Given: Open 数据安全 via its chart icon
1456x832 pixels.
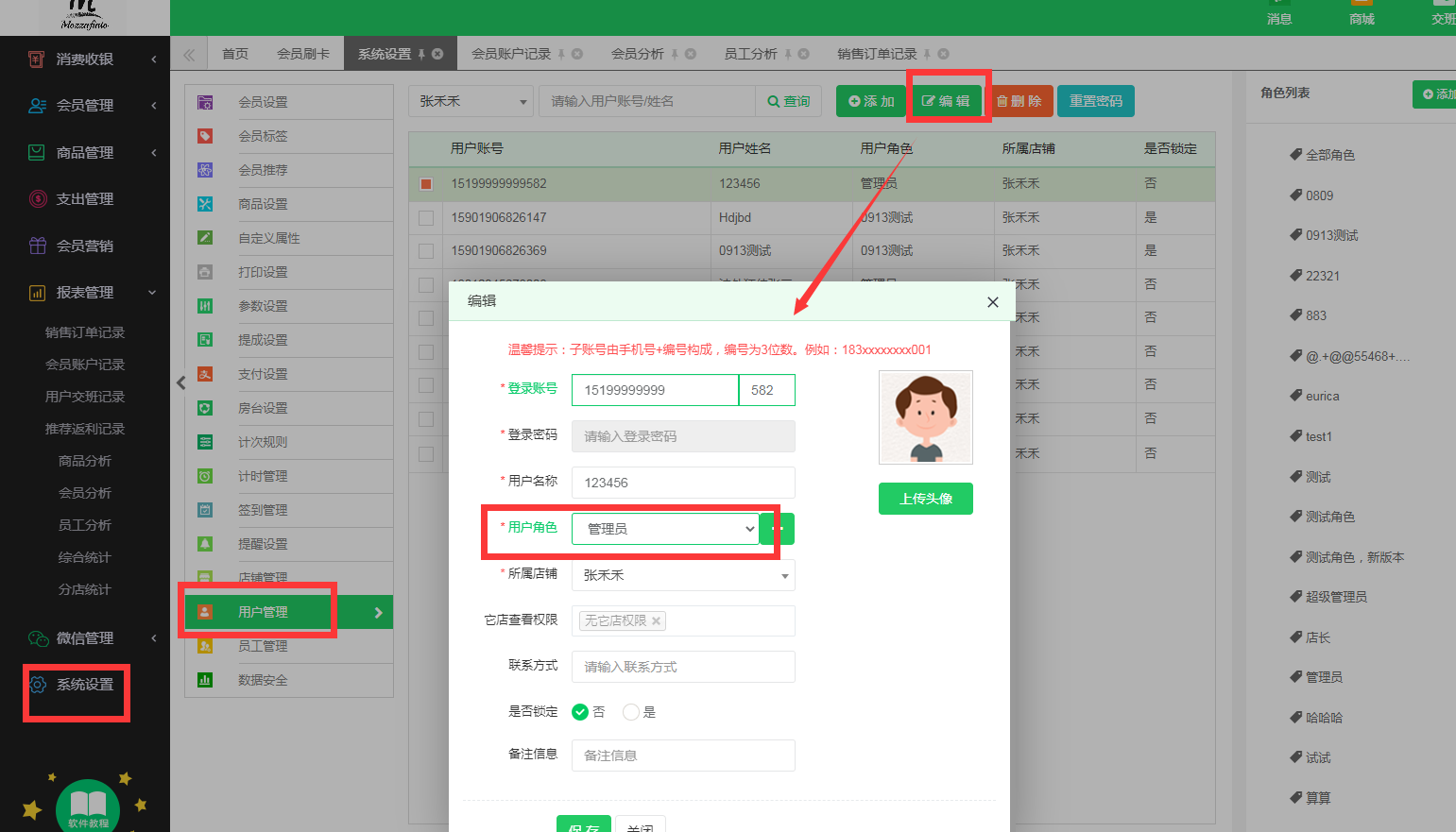Looking at the screenshot, I should 205,680.
